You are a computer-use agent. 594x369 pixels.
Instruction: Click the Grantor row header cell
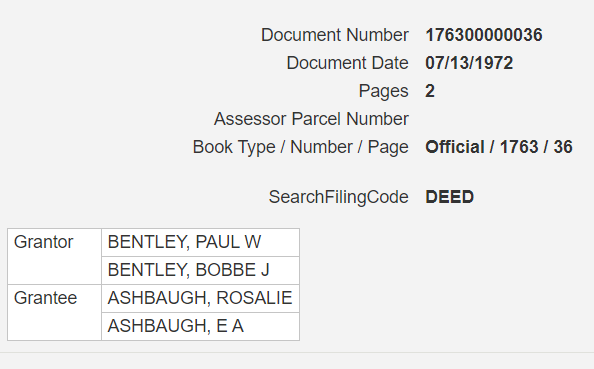tap(55, 256)
